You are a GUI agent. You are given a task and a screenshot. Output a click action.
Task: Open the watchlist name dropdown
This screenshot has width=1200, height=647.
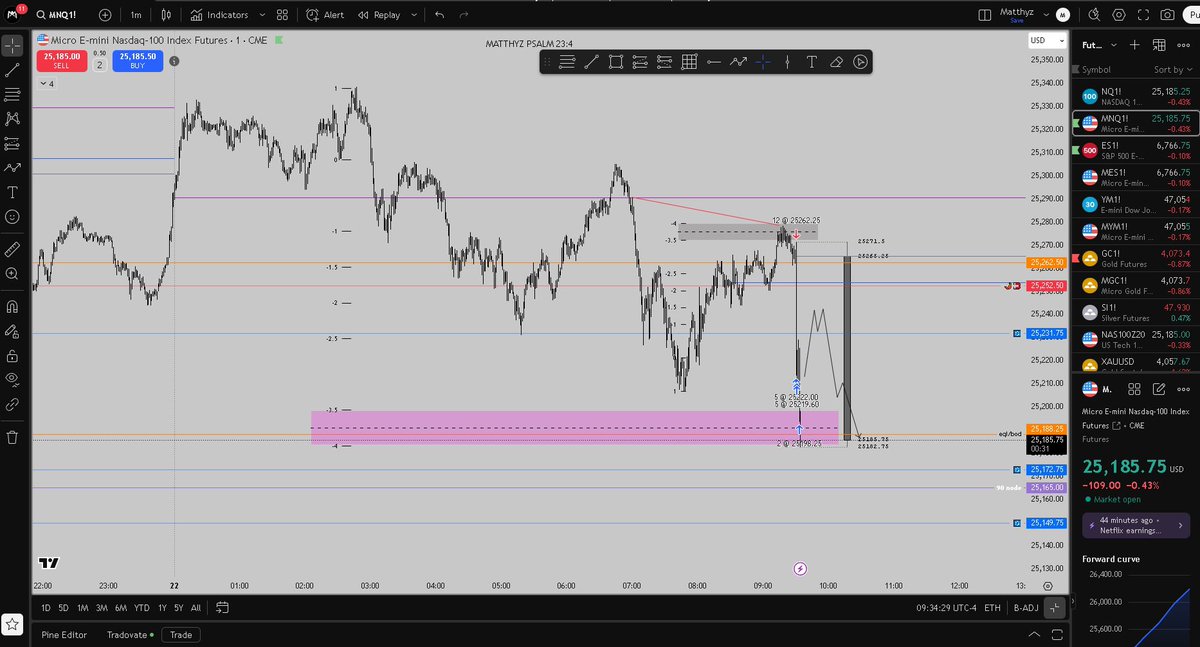coord(1097,45)
